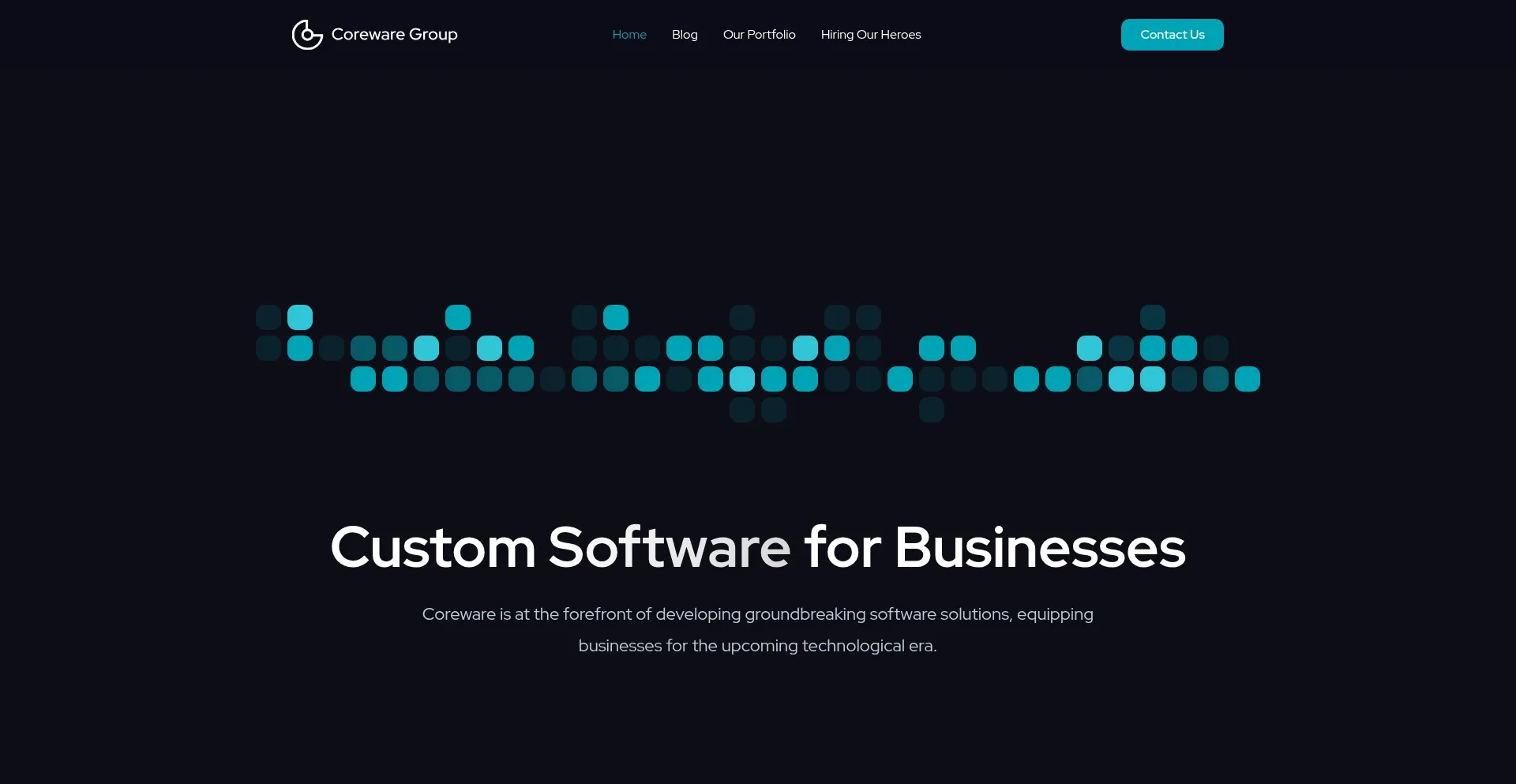Visit the Hiring Our Heroes page

[x=871, y=35]
